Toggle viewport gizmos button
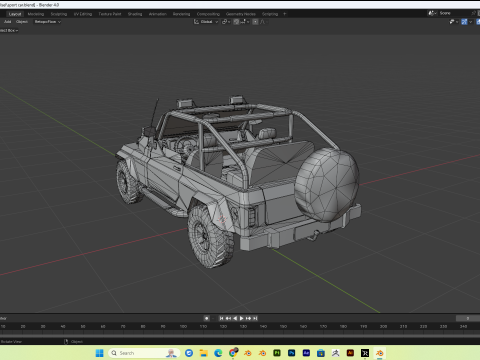This screenshot has height=360, width=480. [464, 22]
